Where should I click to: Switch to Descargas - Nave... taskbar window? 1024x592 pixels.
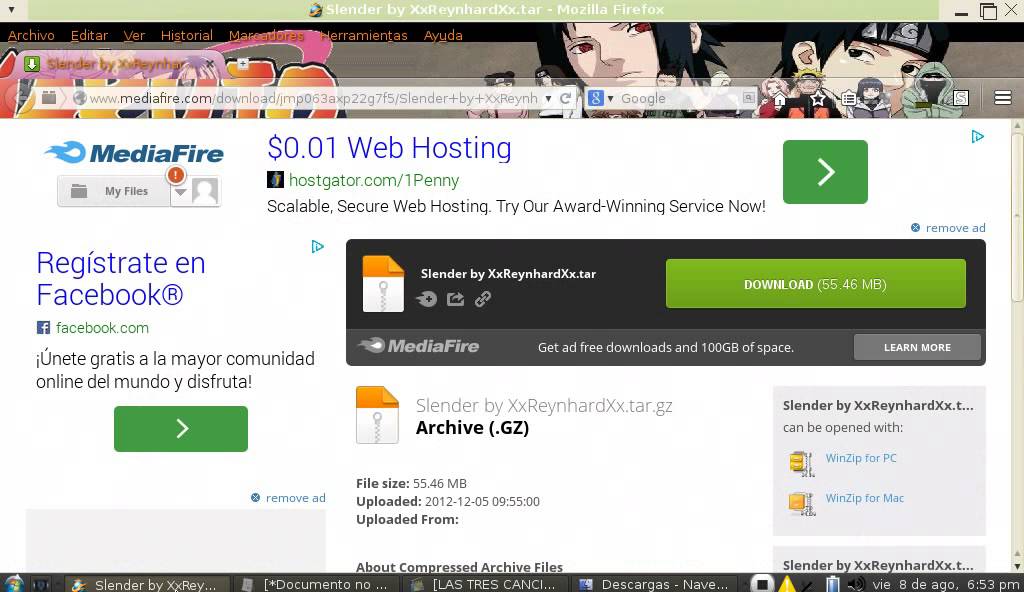(x=654, y=584)
